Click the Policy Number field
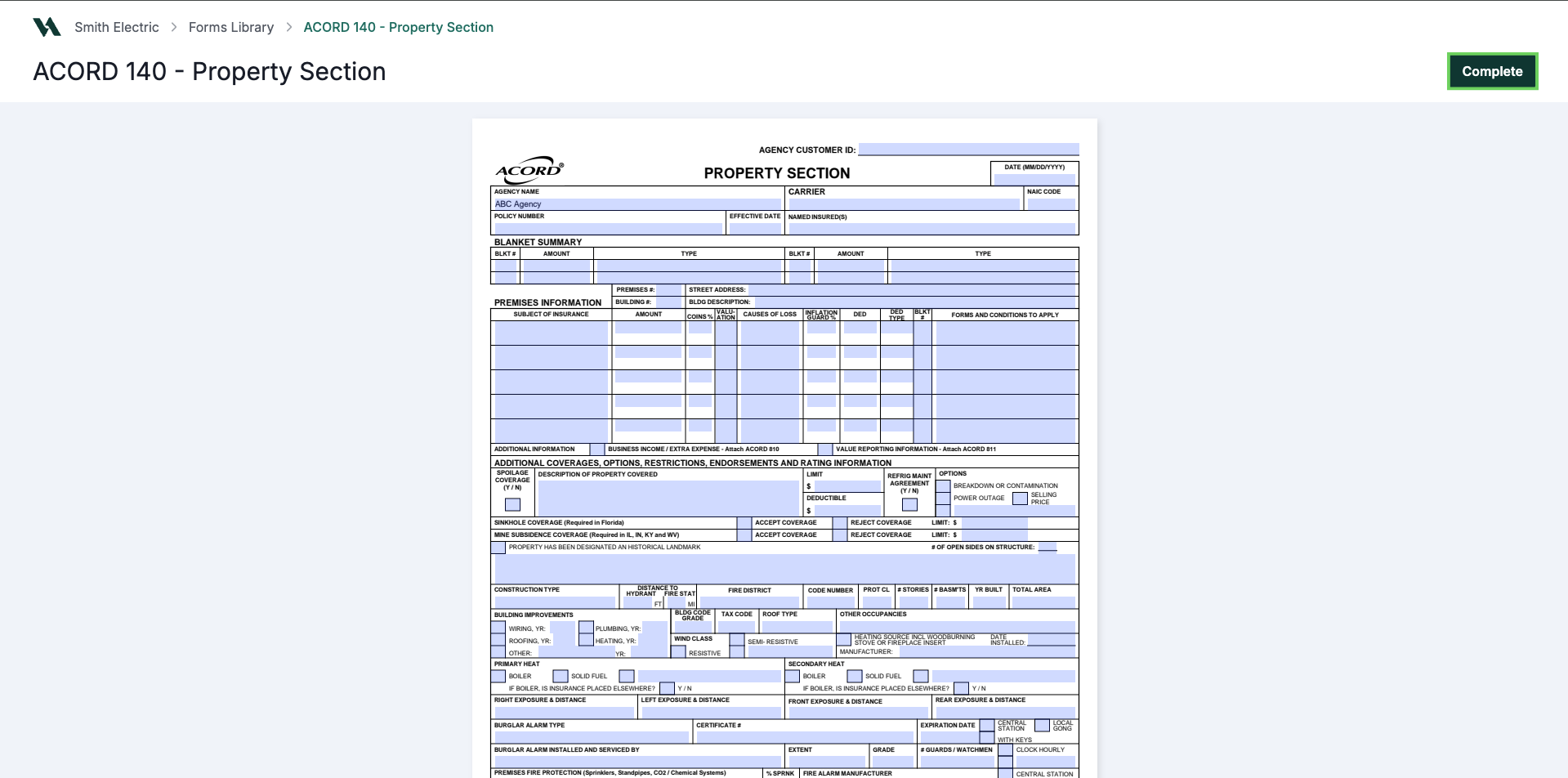Screen dimensions: 1568x778 608,228
